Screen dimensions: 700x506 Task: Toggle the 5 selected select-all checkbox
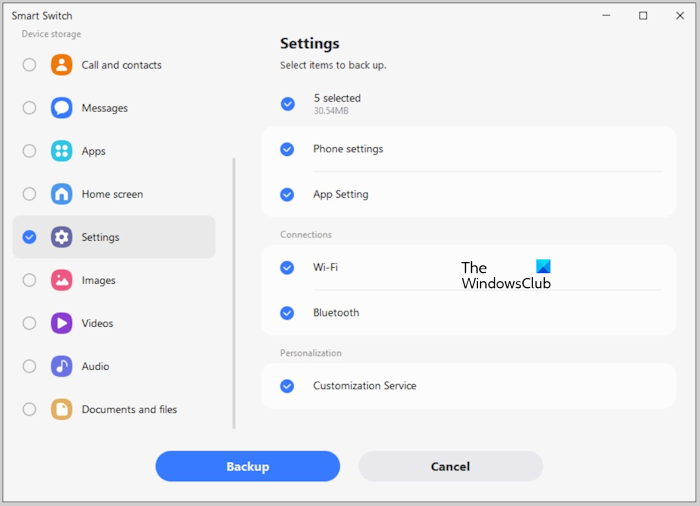288,103
